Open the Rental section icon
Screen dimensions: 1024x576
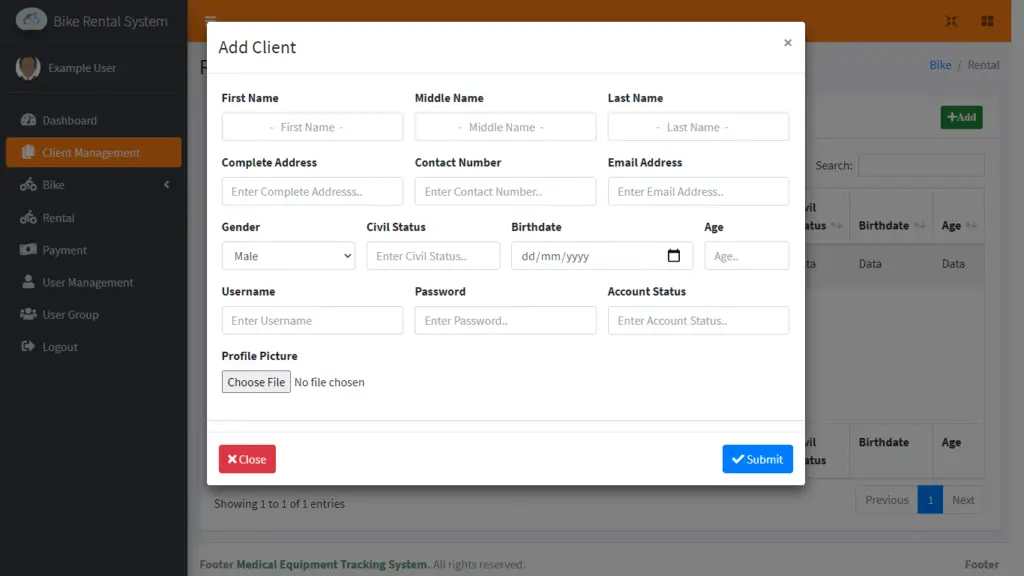pyautogui.click(x=28, y=217)
